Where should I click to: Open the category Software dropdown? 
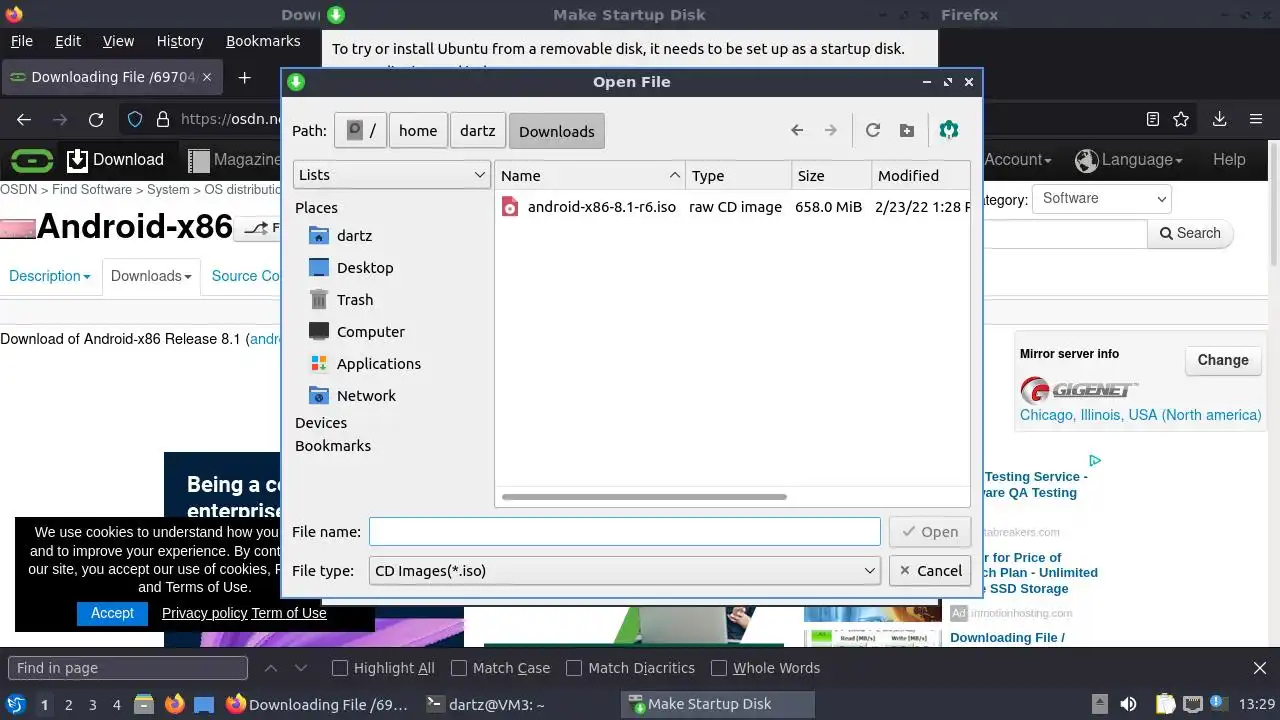click(x=1102, y=198)
